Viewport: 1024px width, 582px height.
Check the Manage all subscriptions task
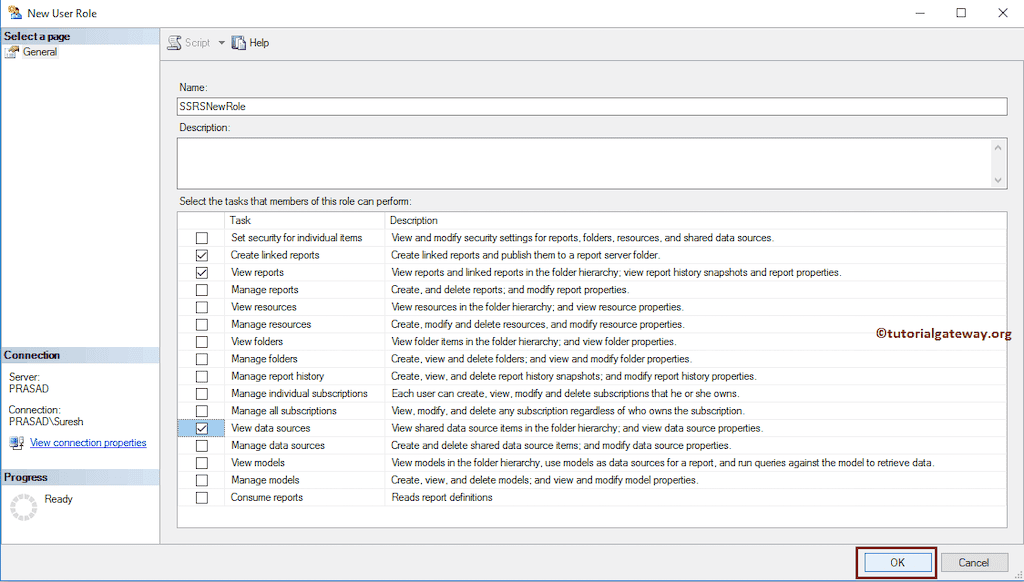pyautogui.click(x=203, y=410)
